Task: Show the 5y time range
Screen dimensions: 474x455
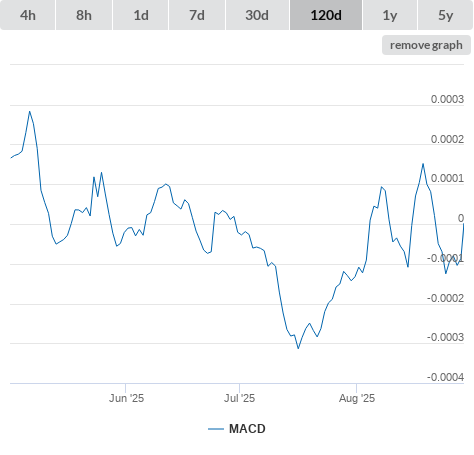Action: pos(445,15)
